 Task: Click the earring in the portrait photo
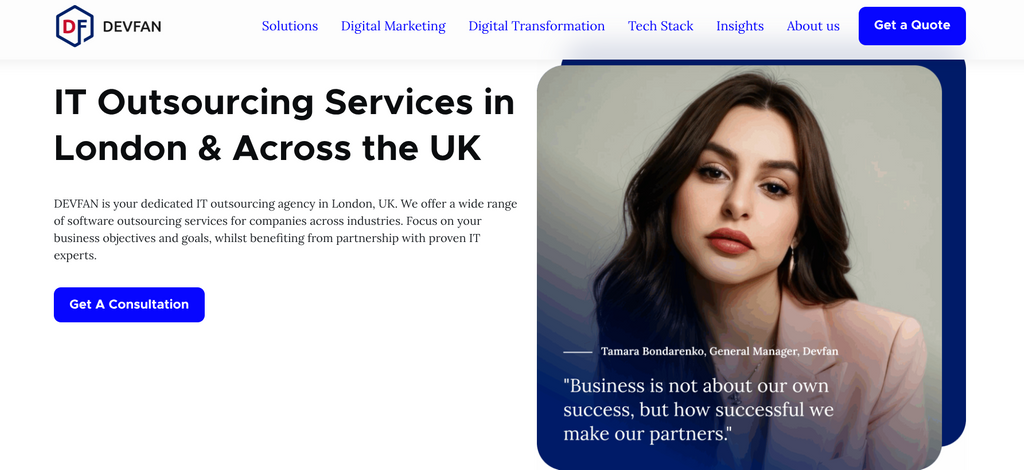(791, 262)
